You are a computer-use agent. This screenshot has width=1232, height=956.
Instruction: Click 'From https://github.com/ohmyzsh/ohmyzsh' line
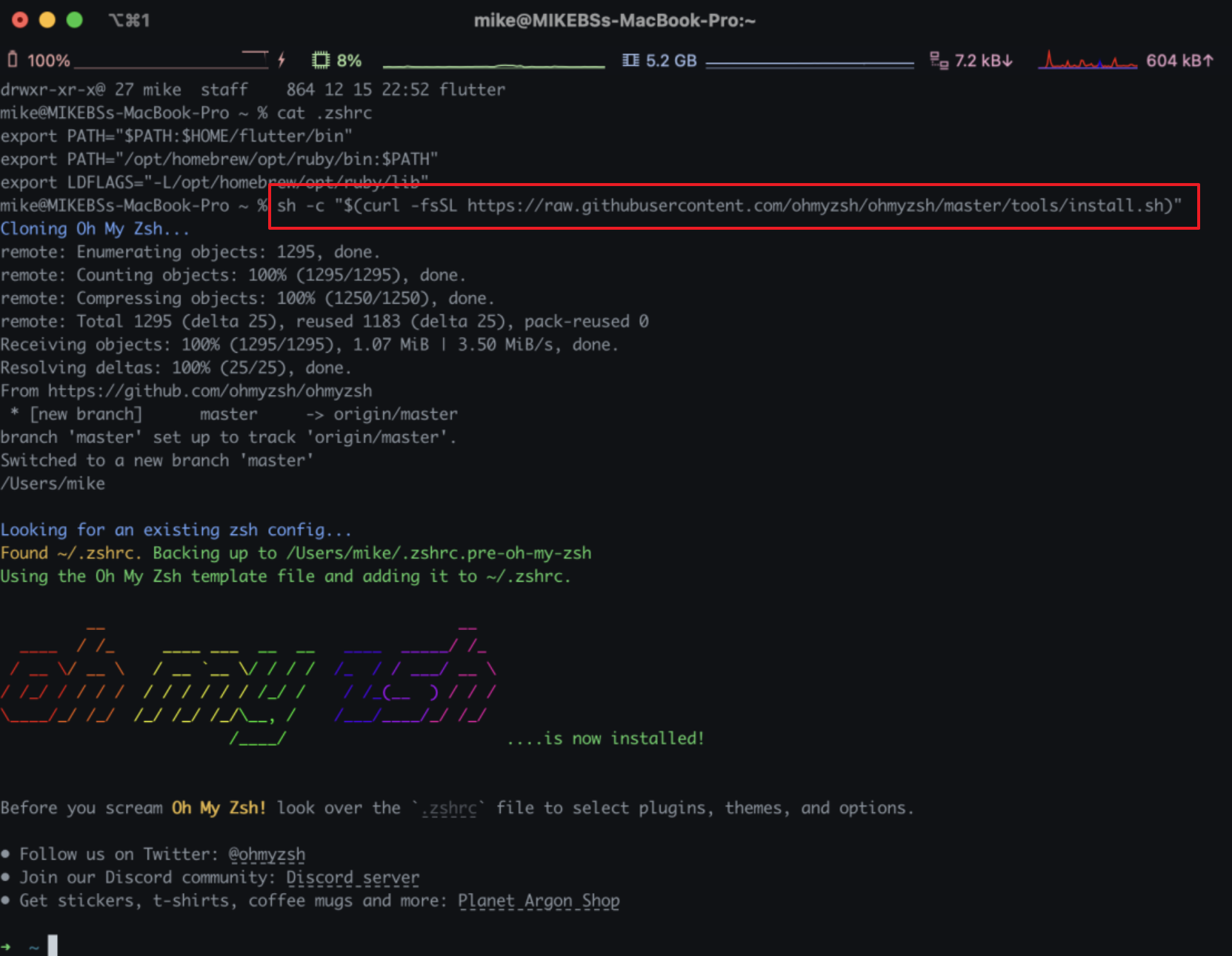point(186,391)
